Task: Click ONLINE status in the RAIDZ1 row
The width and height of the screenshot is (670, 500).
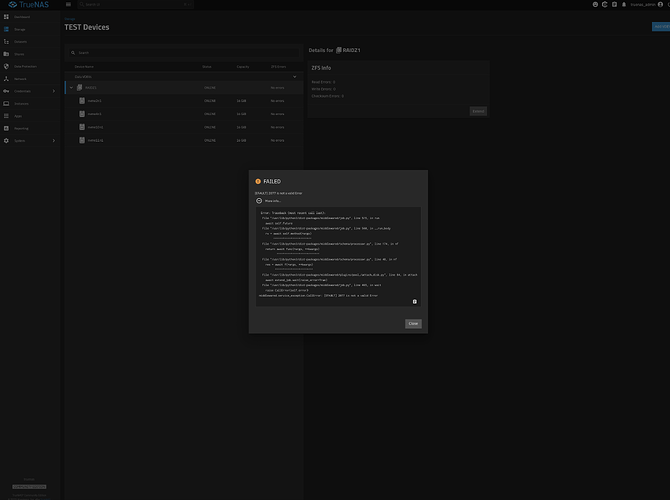Action: point(210,88)
